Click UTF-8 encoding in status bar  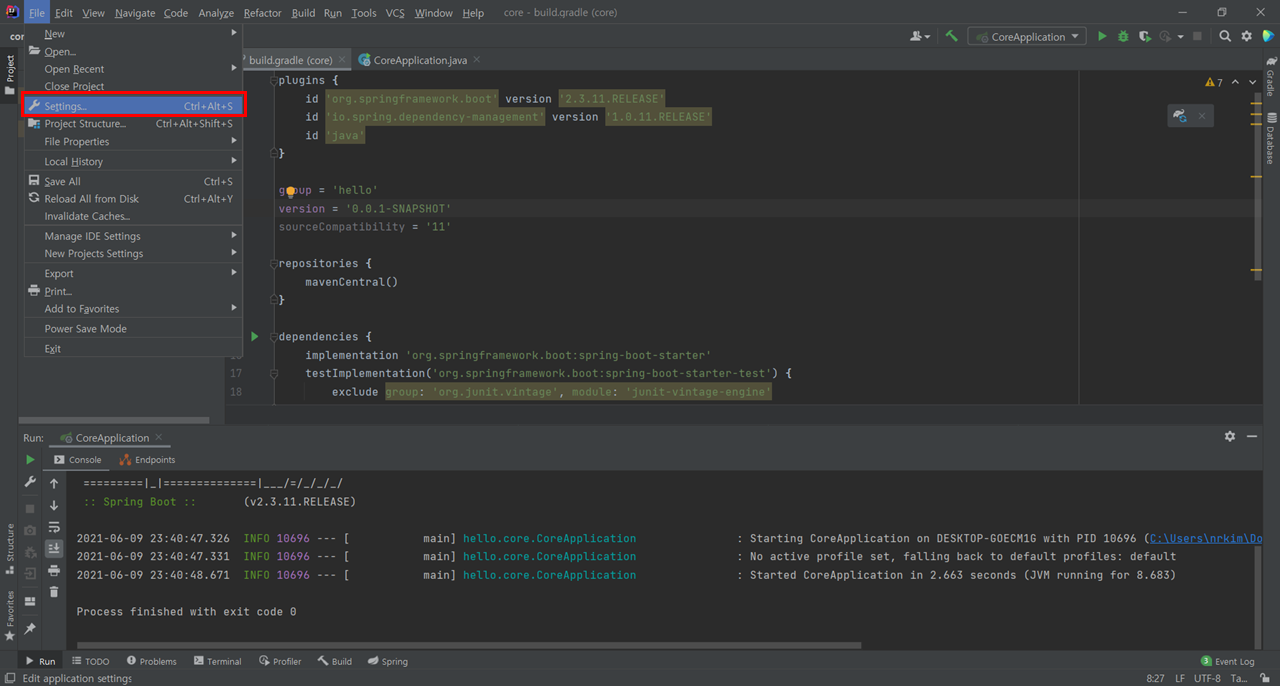pyautogui.click(x=1207, y=678)
